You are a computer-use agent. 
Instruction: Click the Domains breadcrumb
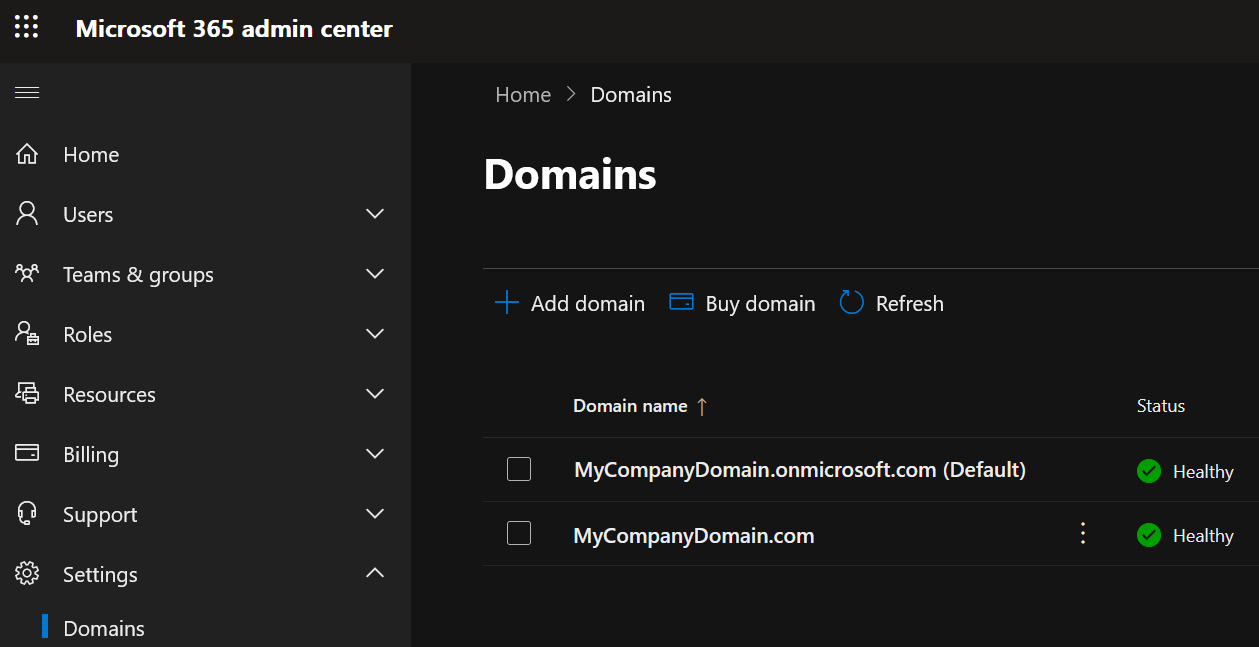pyautogui.click(x=631, y=95)
